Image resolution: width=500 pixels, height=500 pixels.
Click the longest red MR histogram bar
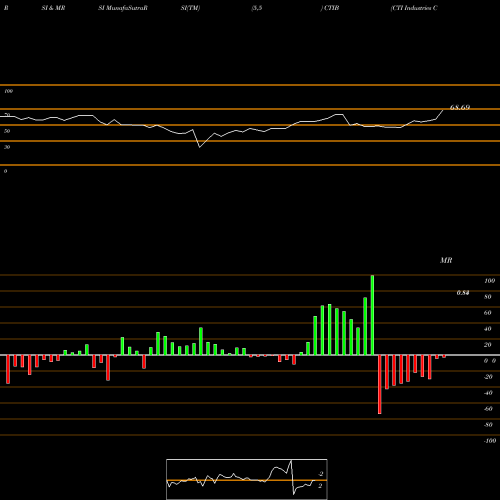point(380,384)
